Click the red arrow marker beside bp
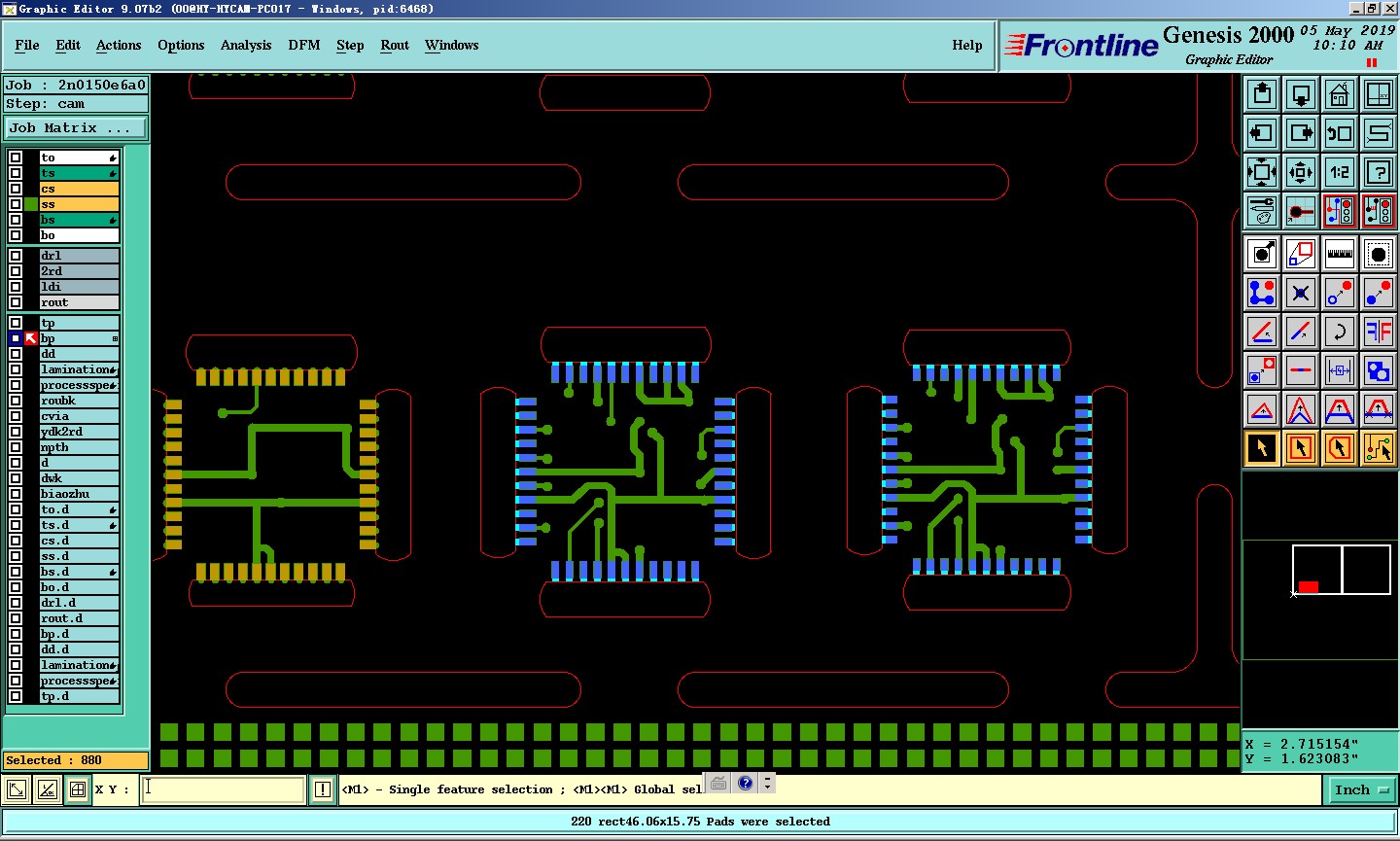This screenshot has height=841, width=1400. [x=31, y=338]
